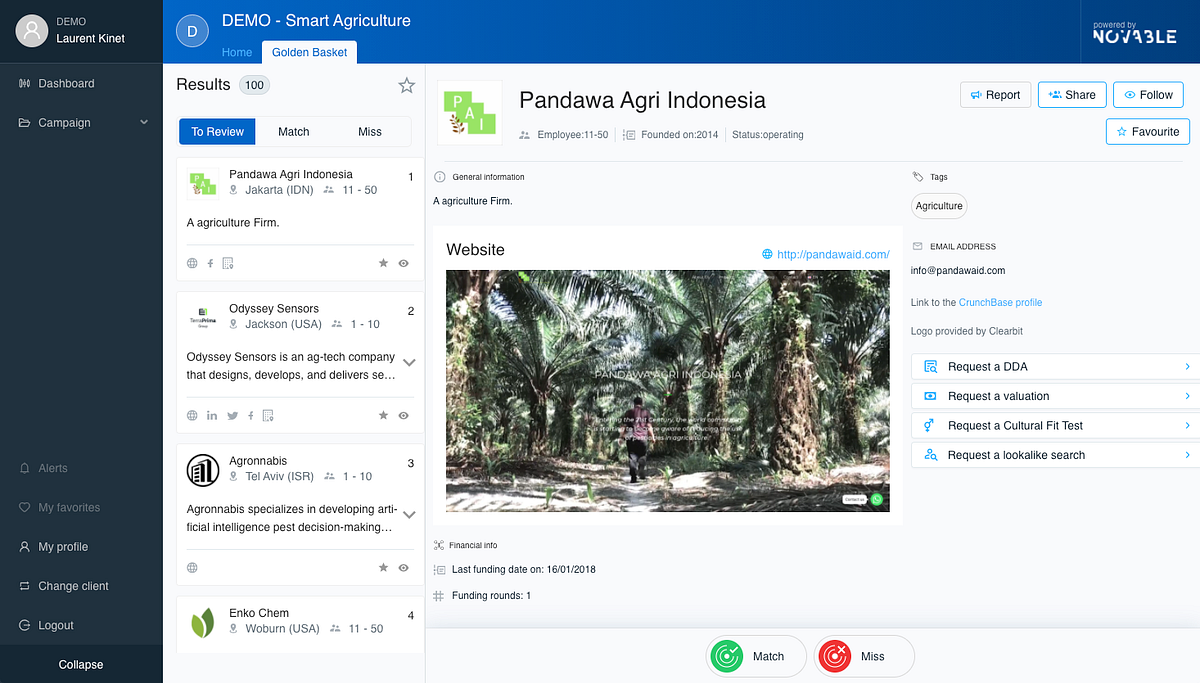Click the green Match checkmark icon

point(726,656)
